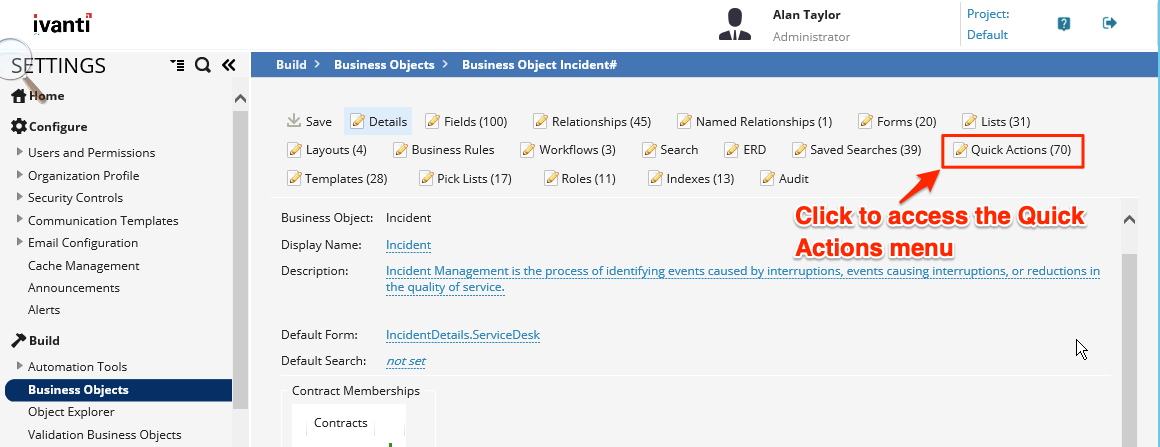Click Business Object Incident# breadcrumb

point(539,65)
